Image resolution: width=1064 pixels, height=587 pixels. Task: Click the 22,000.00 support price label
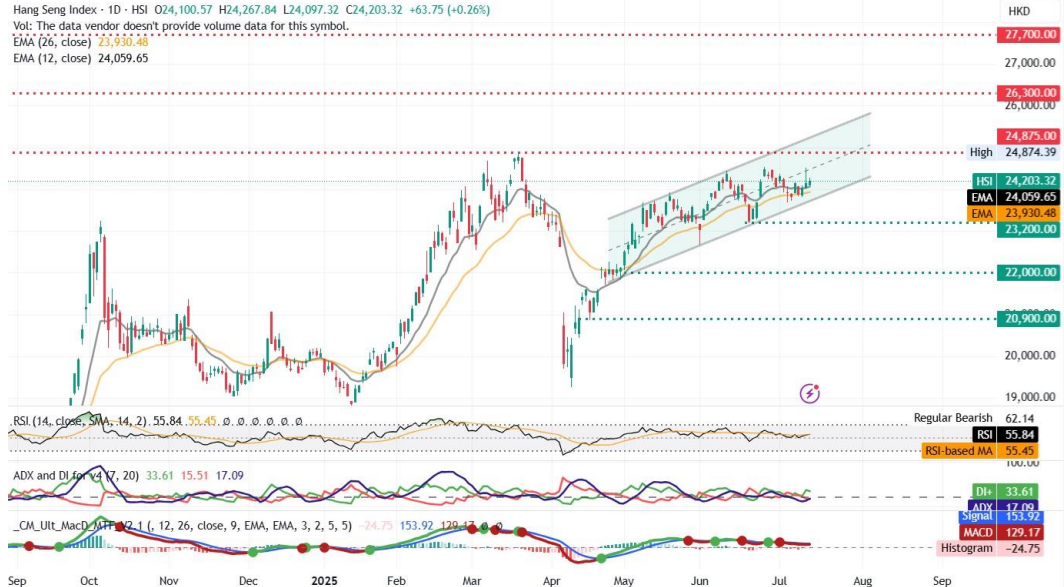(1027, 272)
